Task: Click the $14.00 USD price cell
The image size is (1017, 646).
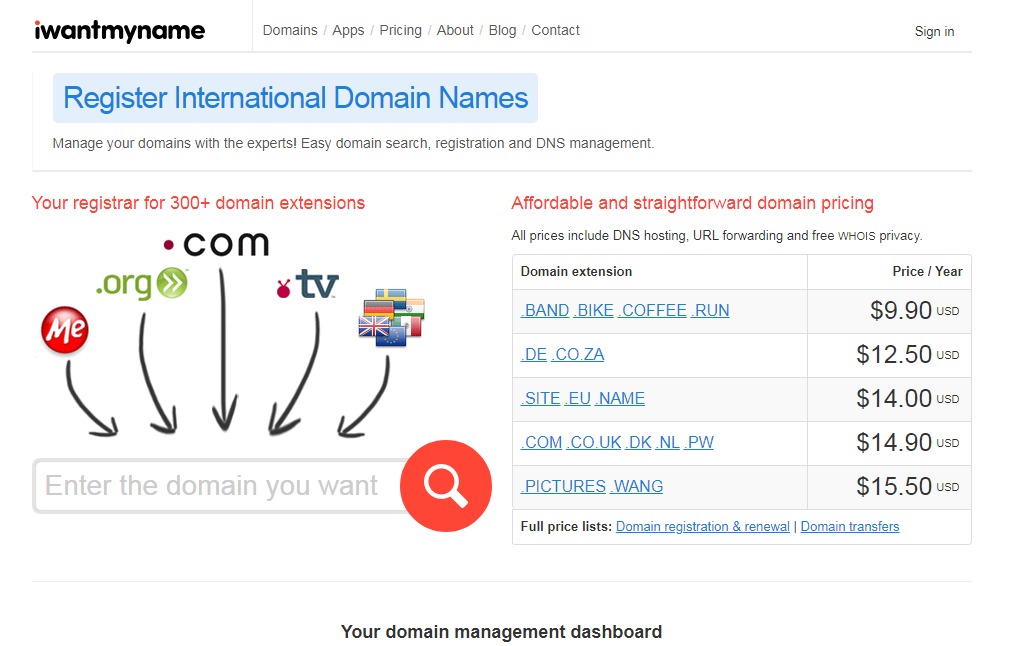Action: click(889, 400)
